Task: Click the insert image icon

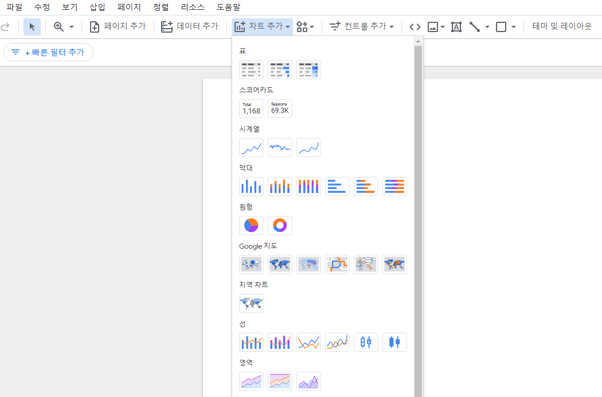Action: (433, 27)
